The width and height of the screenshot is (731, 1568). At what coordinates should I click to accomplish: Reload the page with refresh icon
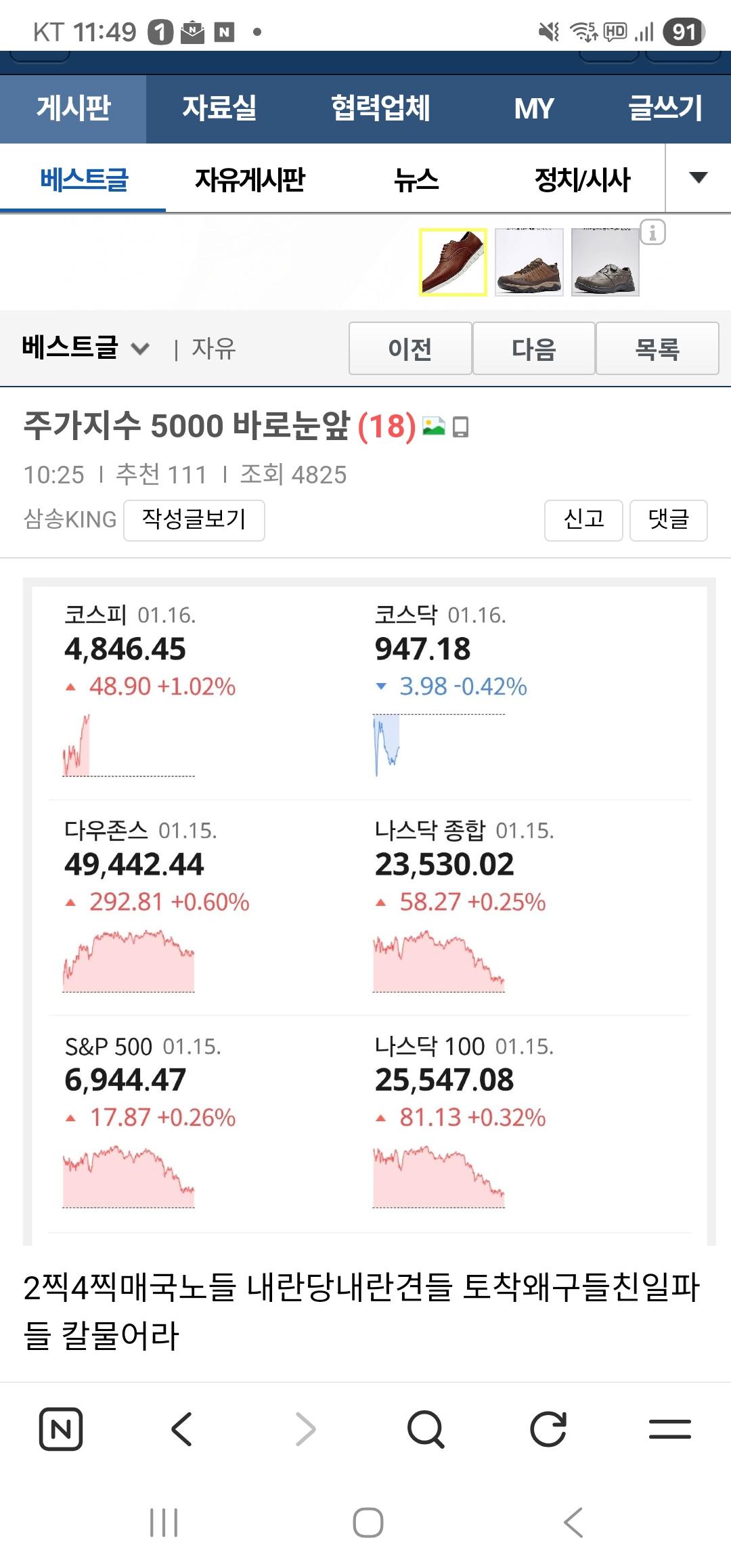point(548,1429)
